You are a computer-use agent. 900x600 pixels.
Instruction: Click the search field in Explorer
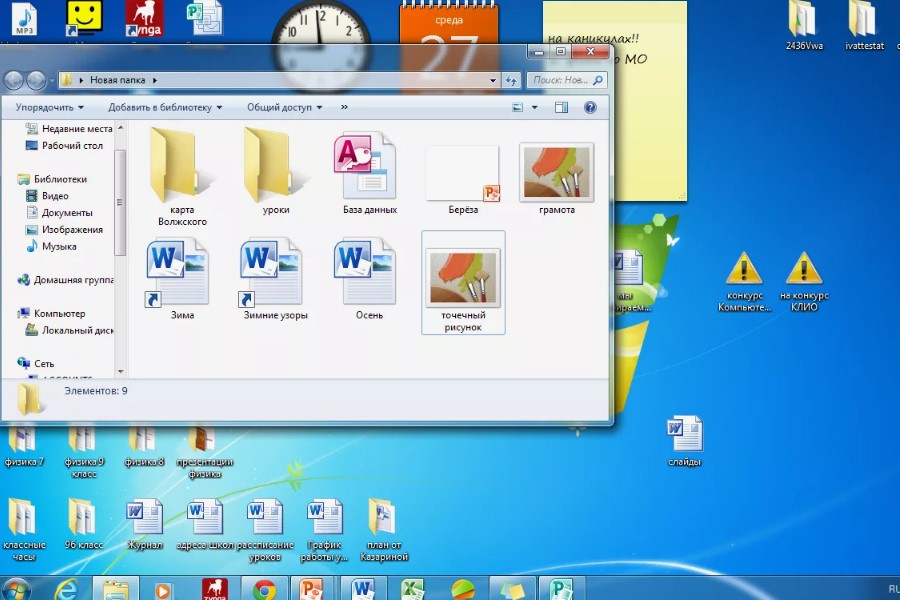[x=564, y=80]
